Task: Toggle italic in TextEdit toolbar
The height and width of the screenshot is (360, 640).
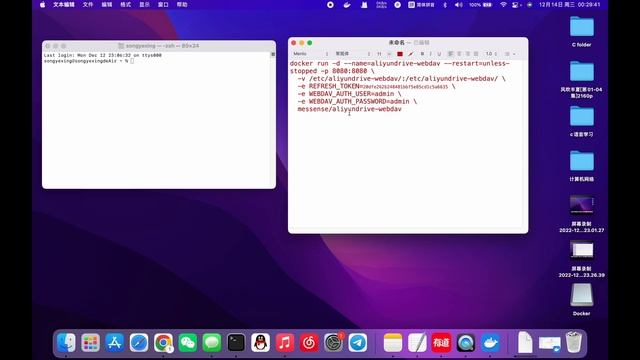Action: click(431, 54)
